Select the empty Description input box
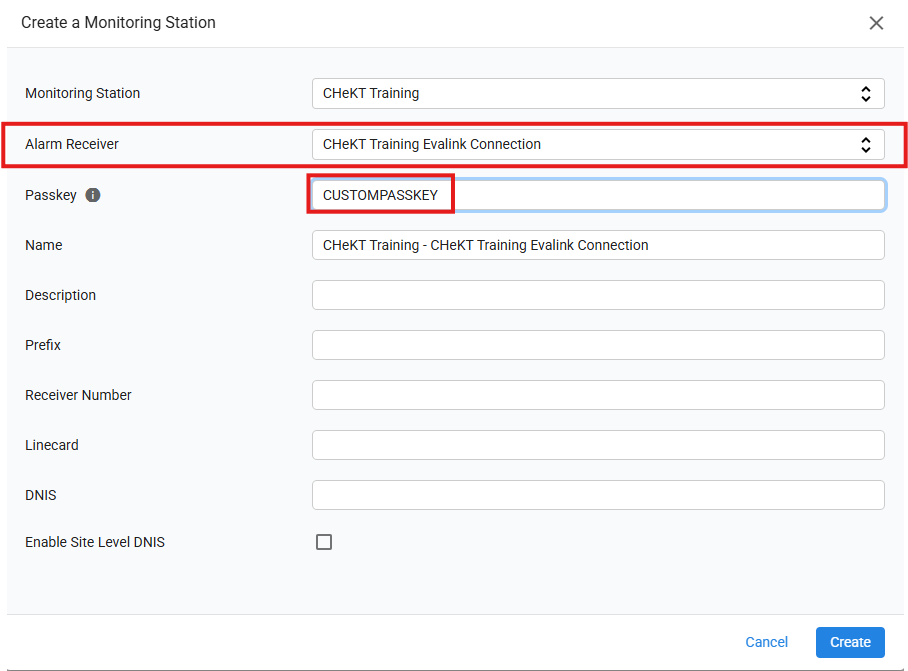Viewport: 908px width, 671px height. point(598,295)
